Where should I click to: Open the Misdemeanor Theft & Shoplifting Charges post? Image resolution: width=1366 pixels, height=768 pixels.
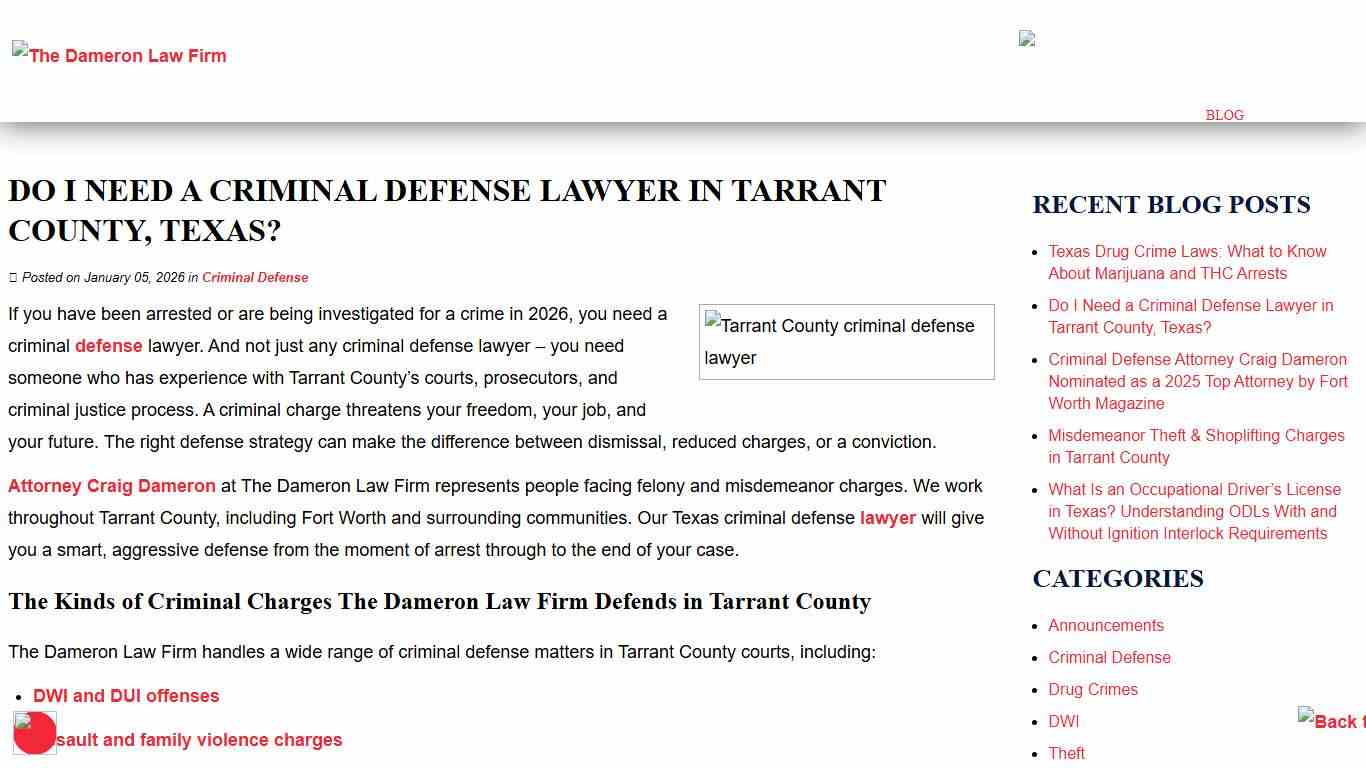1196,446
